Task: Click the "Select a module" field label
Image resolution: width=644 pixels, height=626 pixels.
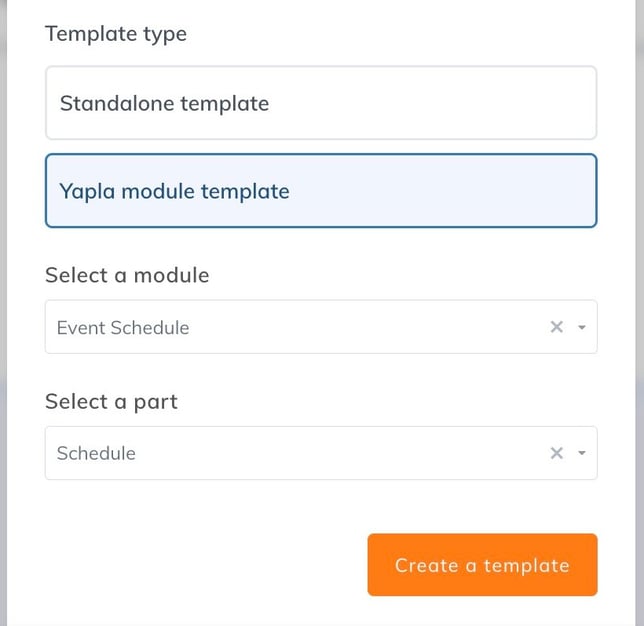Action: pos(127,275)
